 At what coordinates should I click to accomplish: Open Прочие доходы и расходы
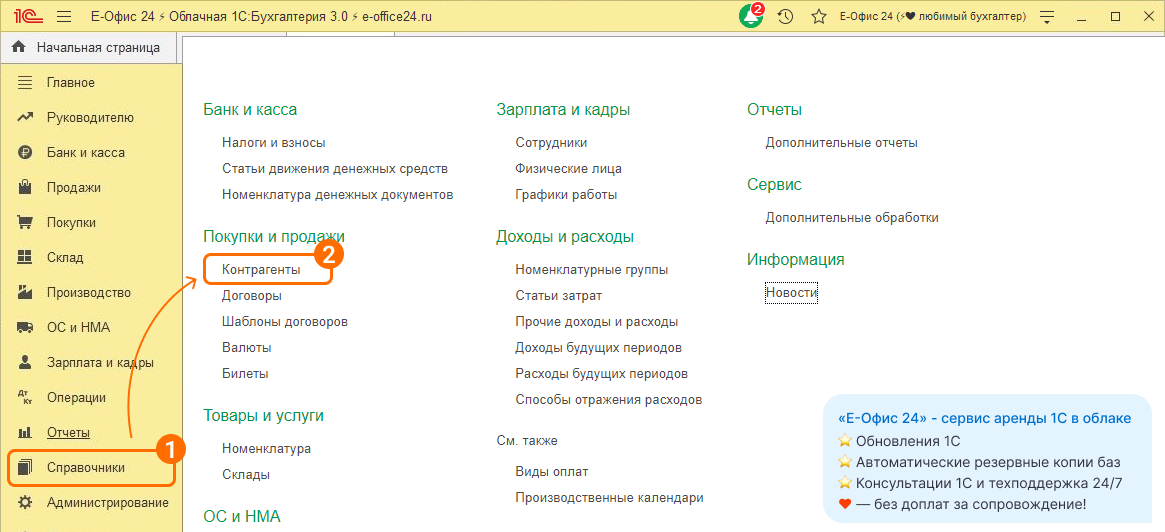pyautogui.click(x=597, y=322)
